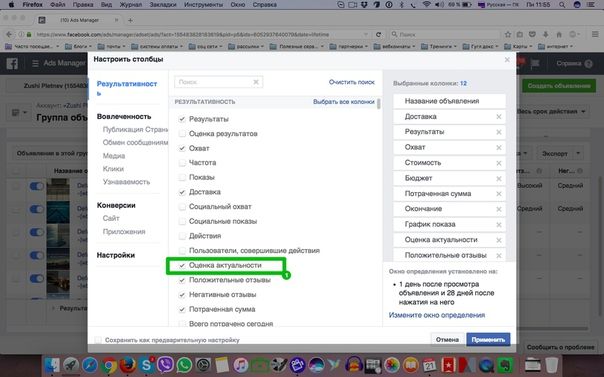Viewport: 604px width, 377px height.
Task: Open Photos app from the dock
Action: (x=392, y=365)
